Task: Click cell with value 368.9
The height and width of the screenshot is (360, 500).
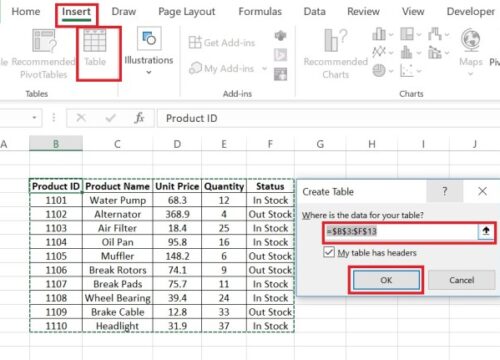Action: tap(177, 214)
